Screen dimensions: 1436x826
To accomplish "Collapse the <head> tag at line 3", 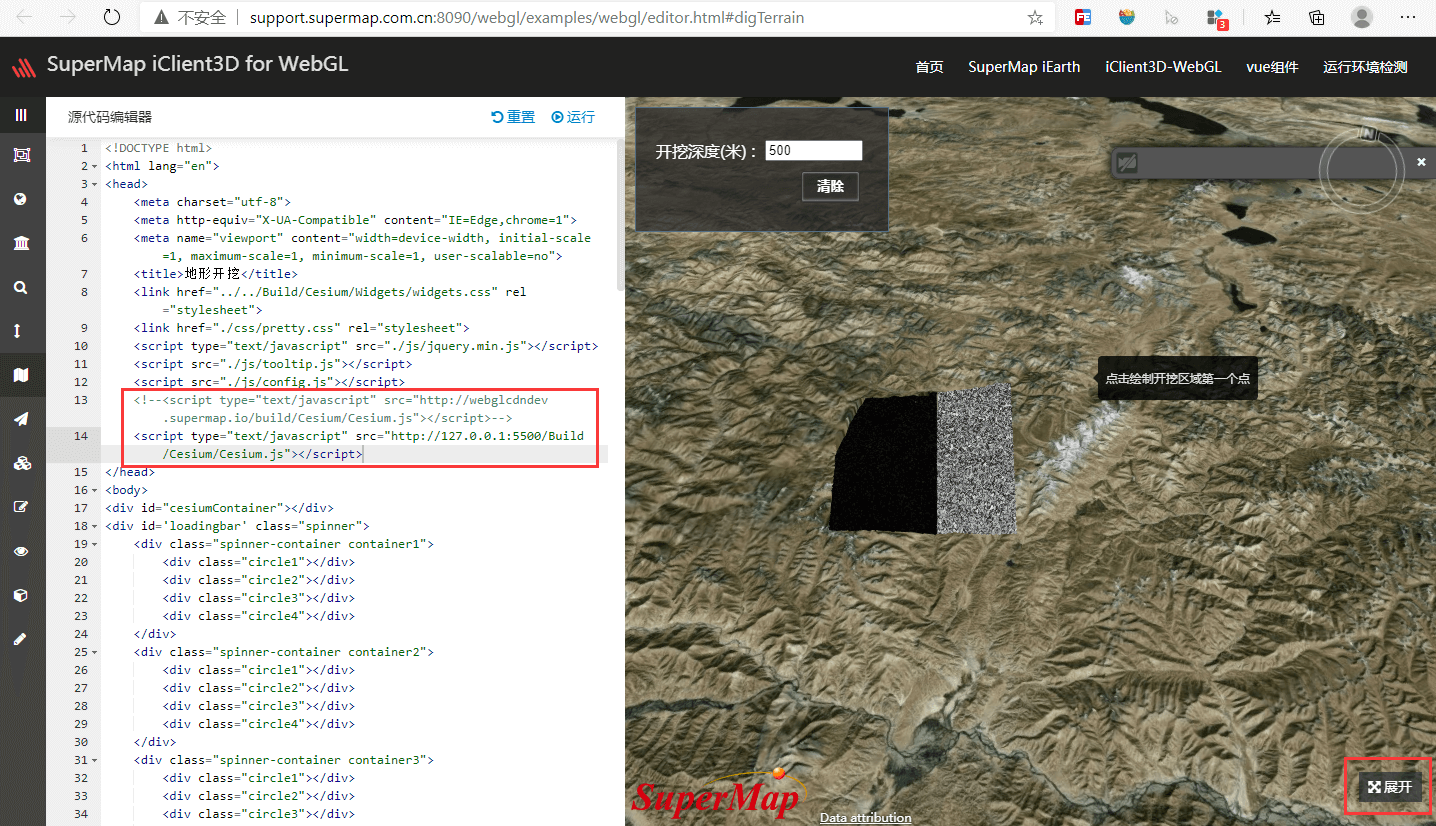I will coord(94,184).
